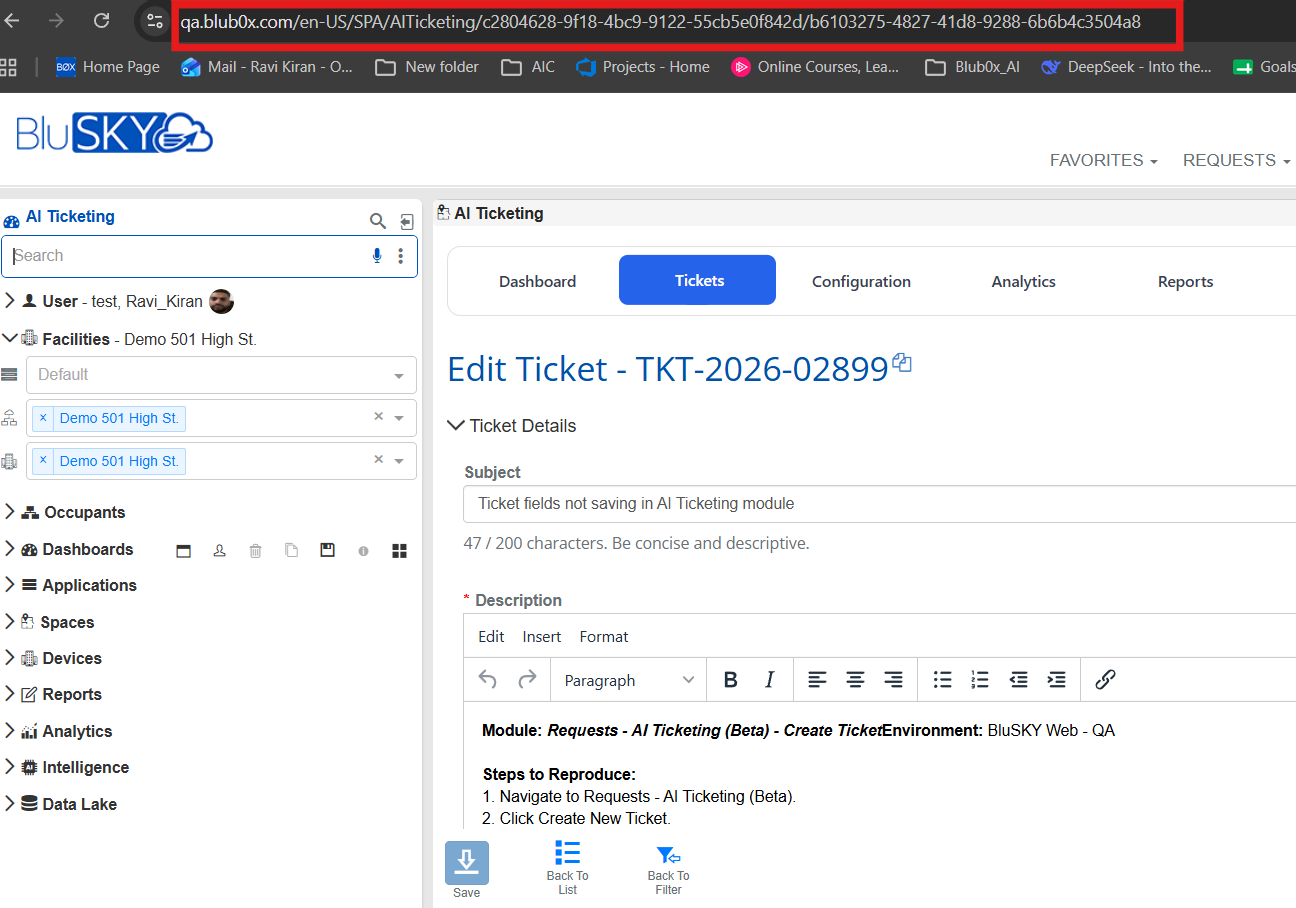
Task: Switch to the Analytics tab
Action: pos(1023,281)
